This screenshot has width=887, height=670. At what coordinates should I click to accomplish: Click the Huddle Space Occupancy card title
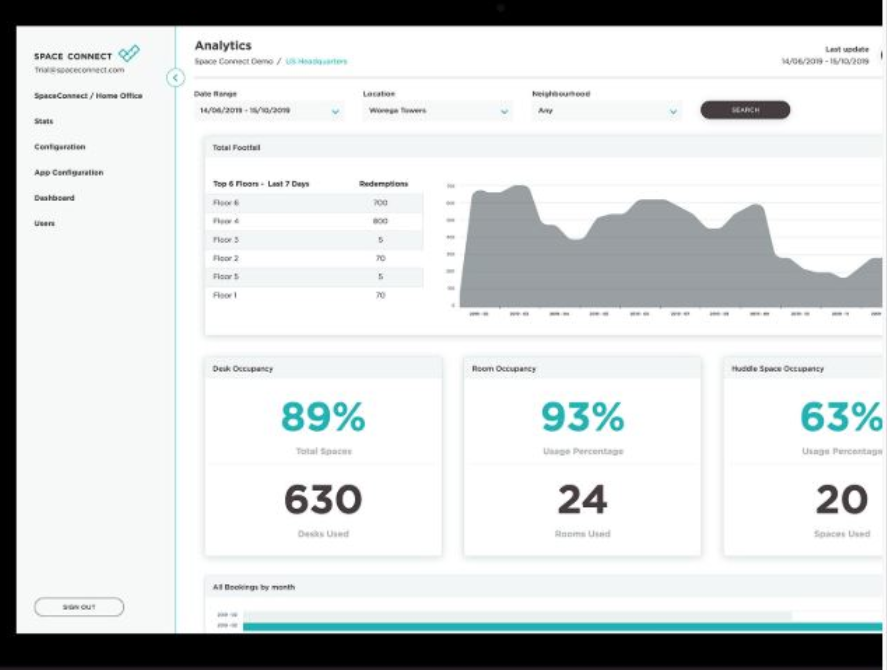pyautogui.click(x=777, y=368)
